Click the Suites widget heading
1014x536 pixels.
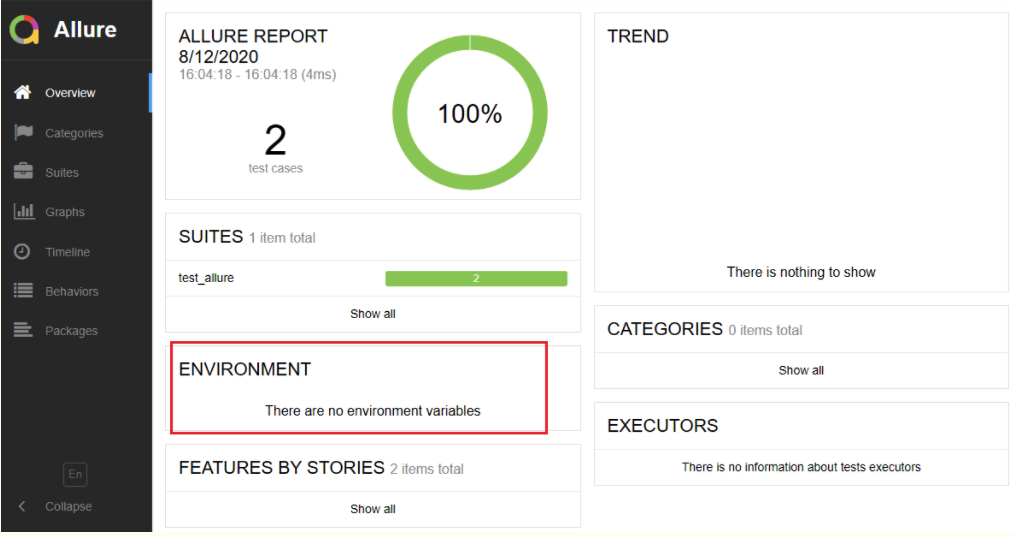pos(211,237)
